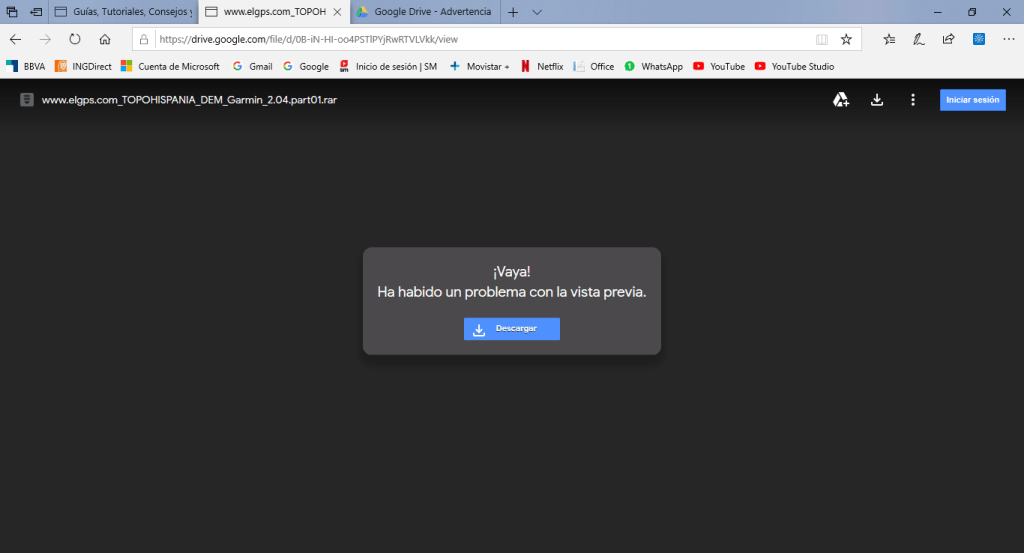Viewport: 1024px width, 553px height.
Task: Click the share page icon
Action: pos(948,39)
